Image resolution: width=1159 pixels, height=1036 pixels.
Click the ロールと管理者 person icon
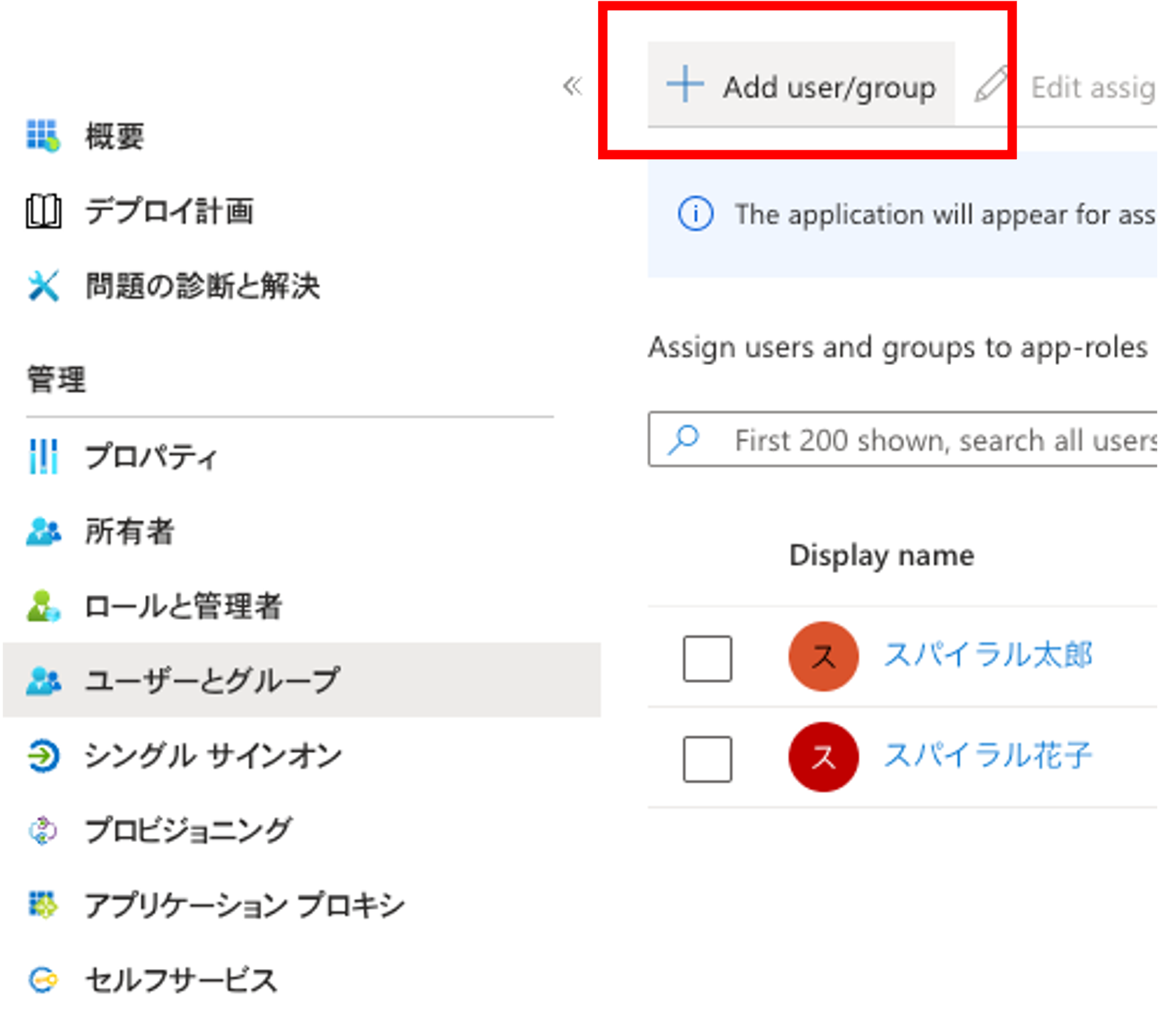[44, 606]
